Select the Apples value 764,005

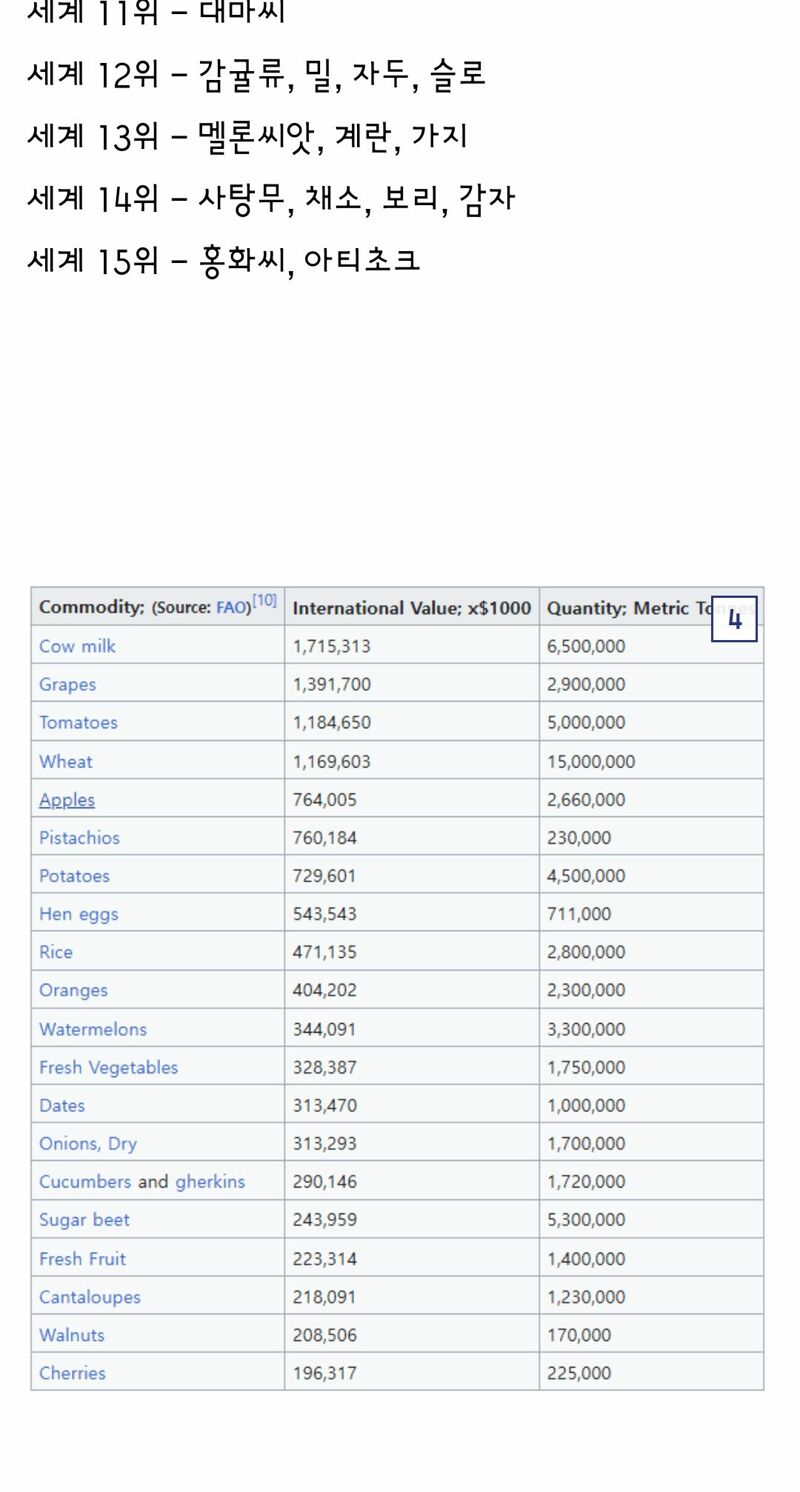tap(325, 799)
